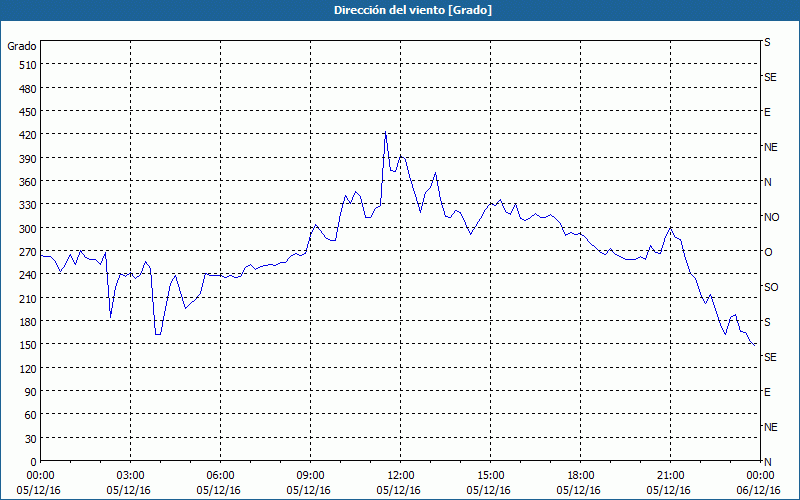800x500 pixels.
Task: Pick the 270 tick label
Action: [x=29, y=252]
